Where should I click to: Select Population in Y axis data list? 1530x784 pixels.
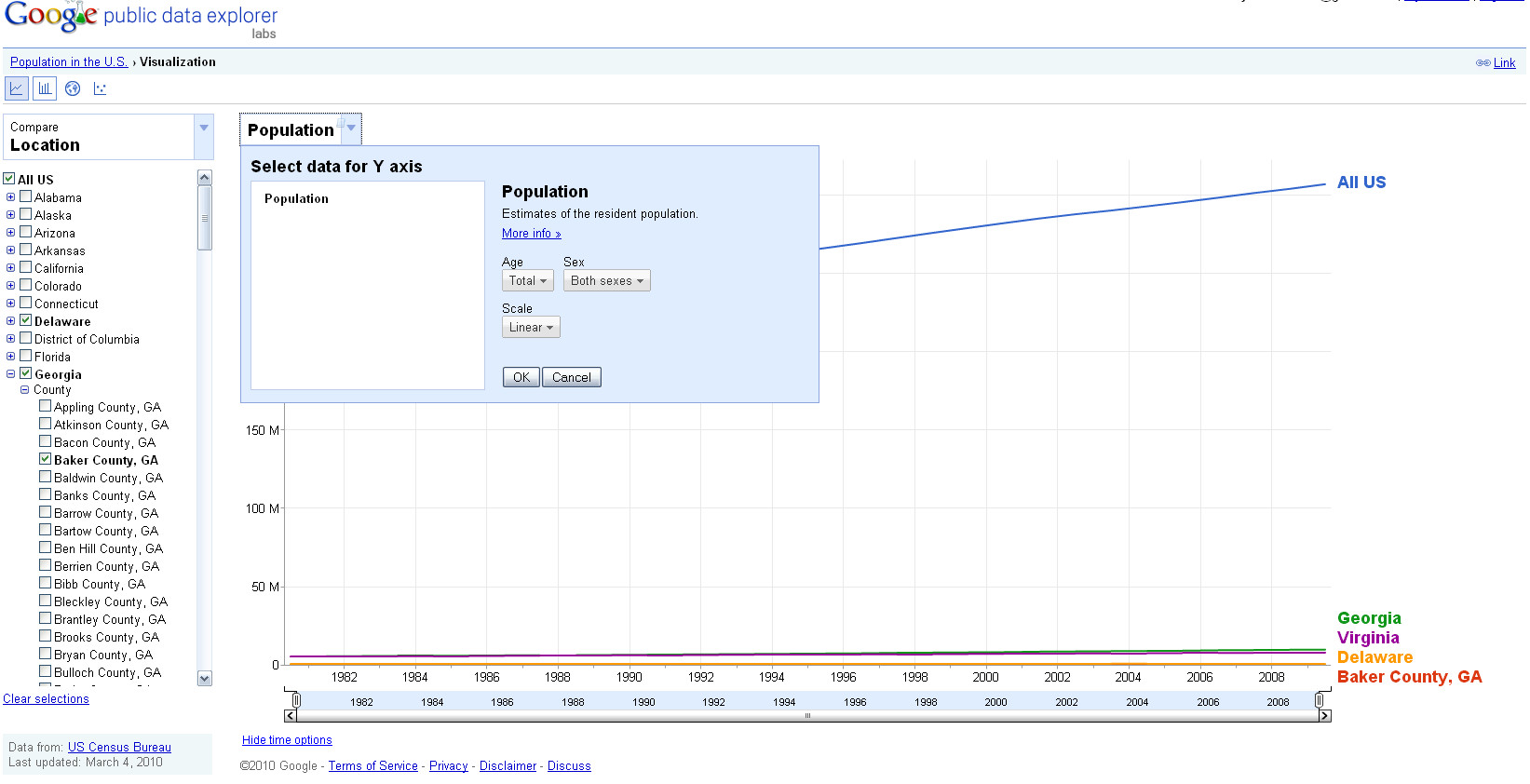pyautogui.click(x=296, y=198)
